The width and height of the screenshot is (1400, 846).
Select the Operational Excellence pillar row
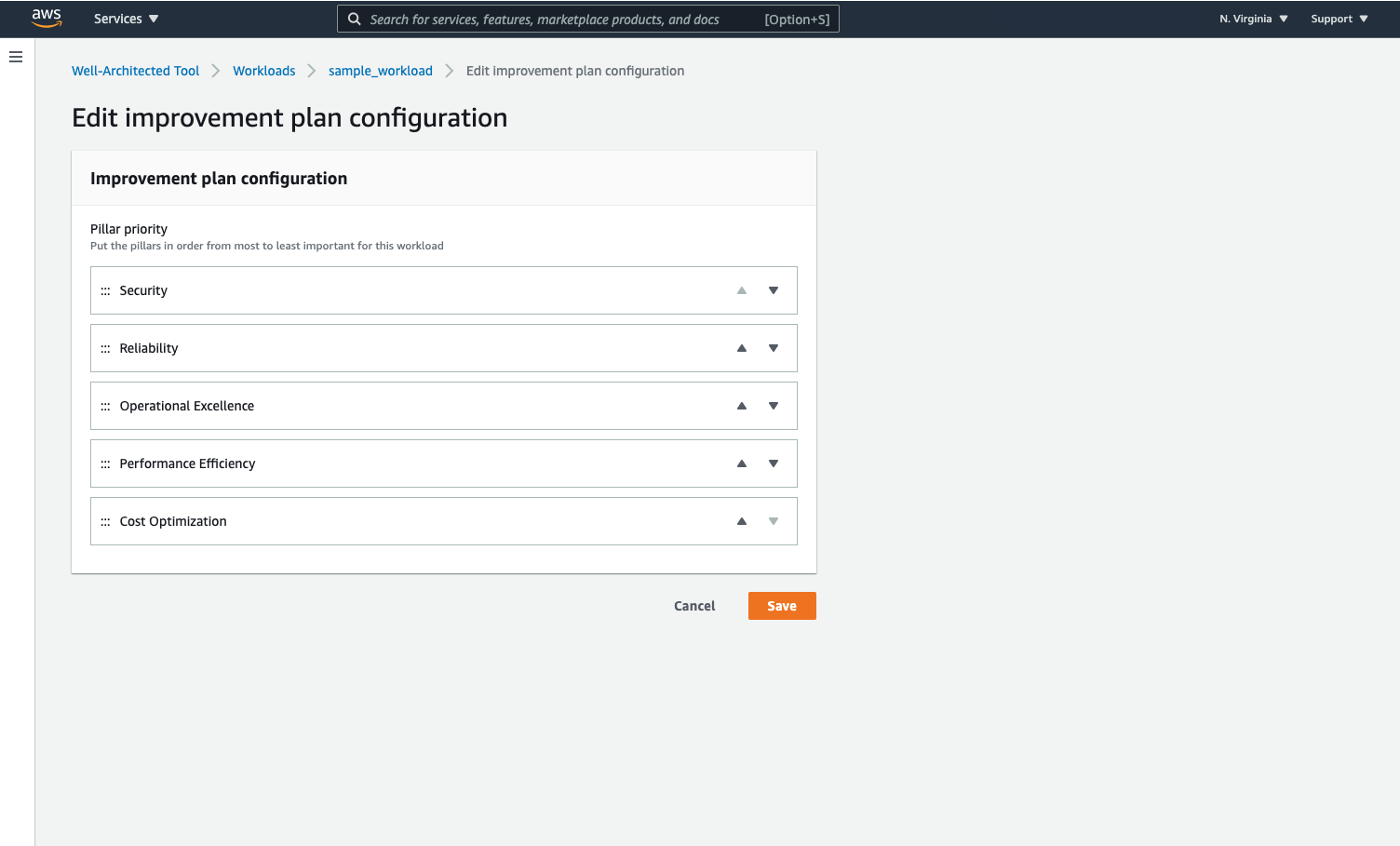[x=444, y=406]
